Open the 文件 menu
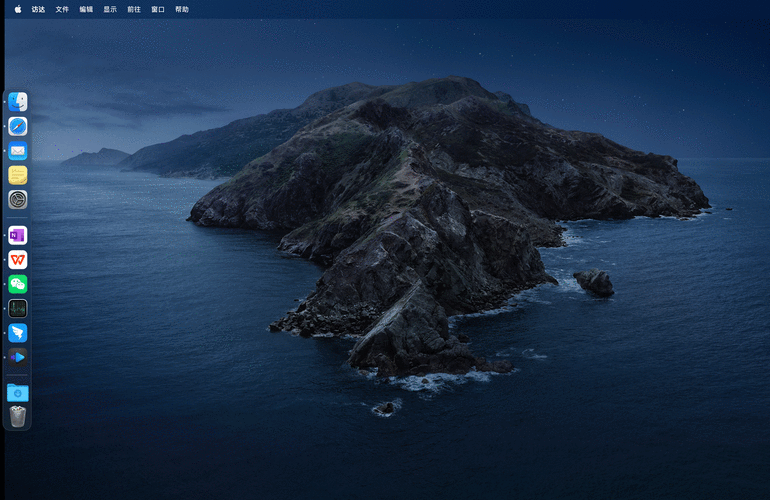 62,9
